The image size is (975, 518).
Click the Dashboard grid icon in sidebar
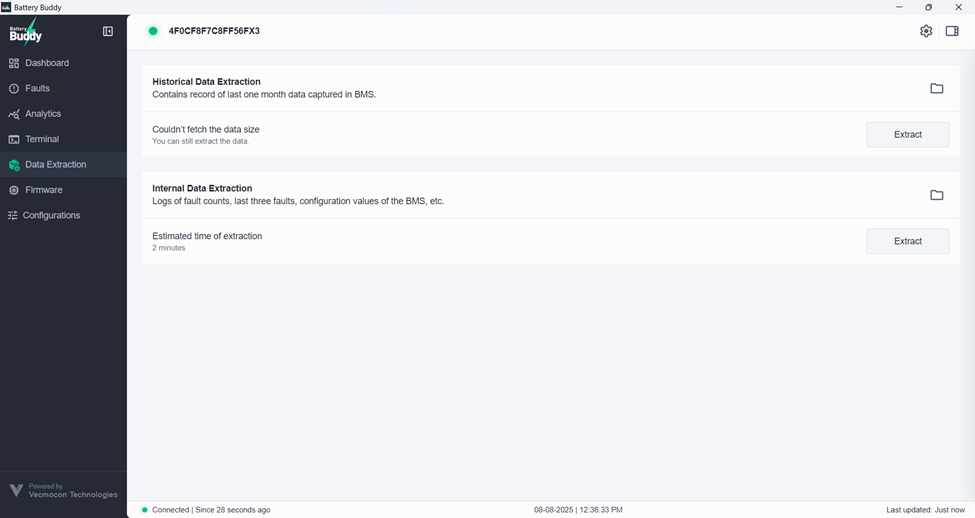[14, 63]
